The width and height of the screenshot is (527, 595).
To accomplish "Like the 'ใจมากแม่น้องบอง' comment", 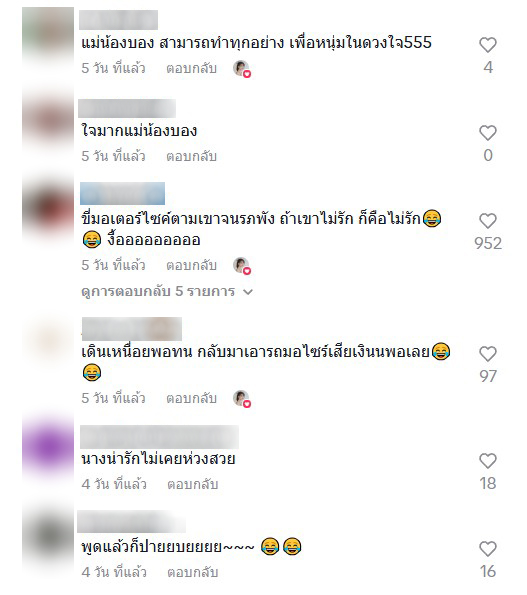I will pos(488,133).
